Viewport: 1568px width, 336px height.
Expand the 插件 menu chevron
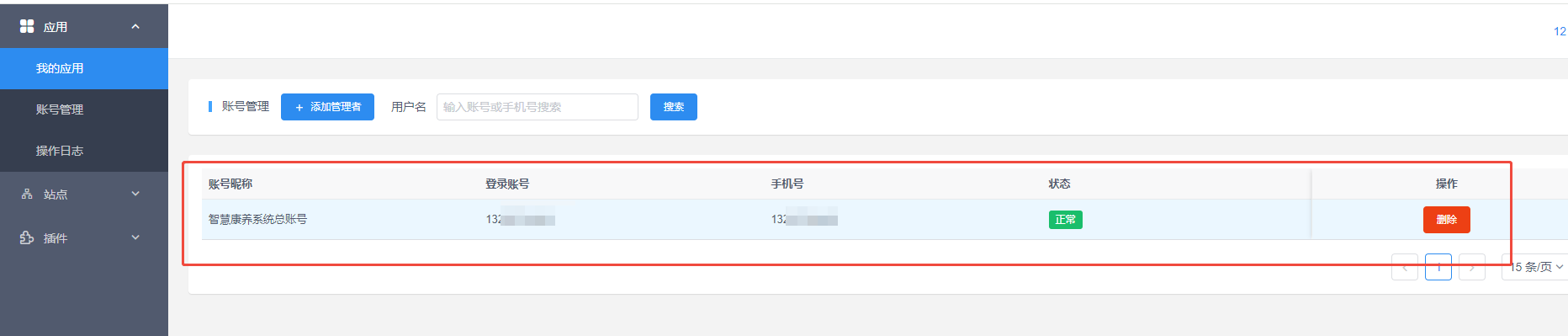coord(135,237)
